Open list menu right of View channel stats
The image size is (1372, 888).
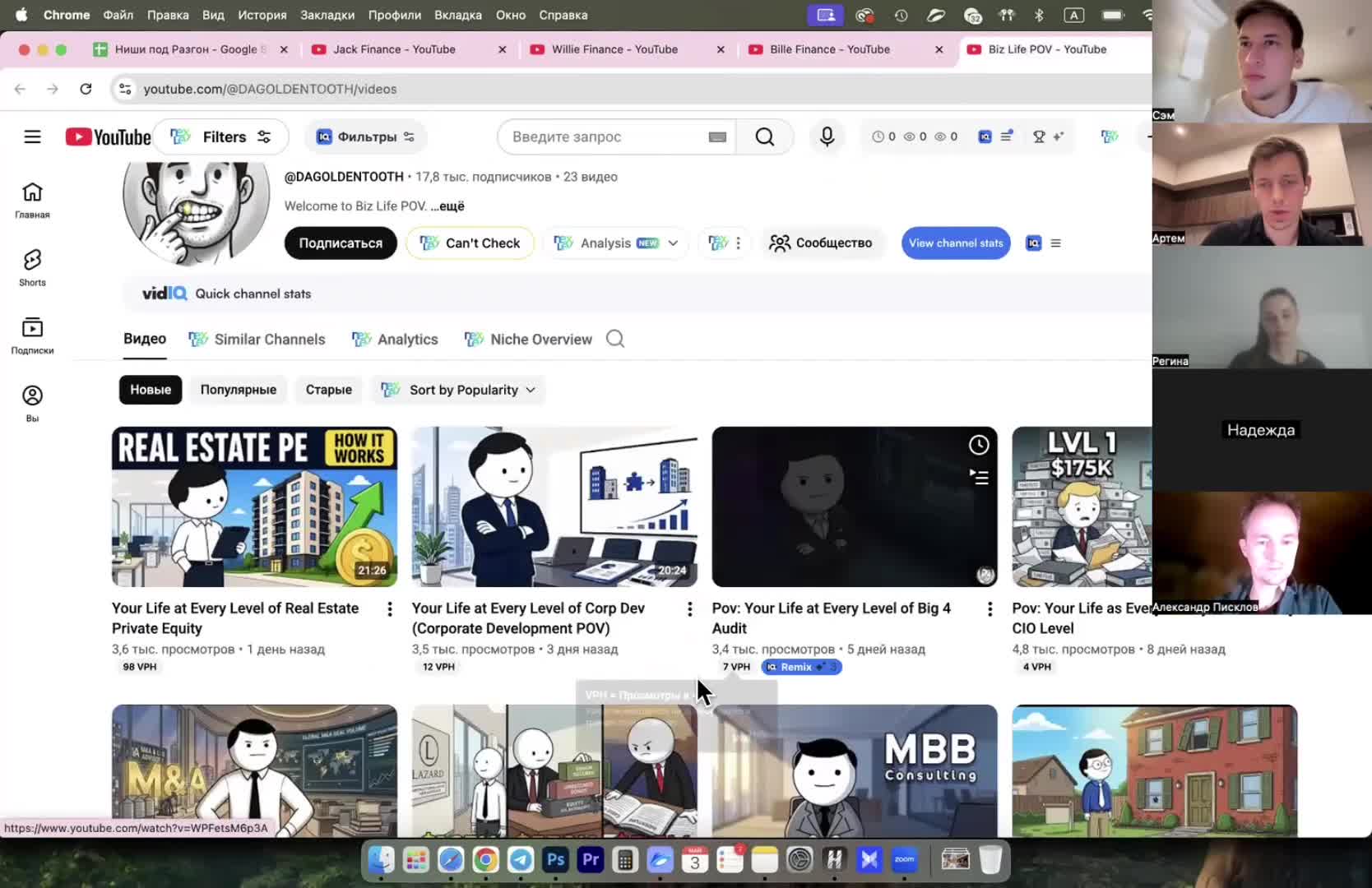pyautogui.click(x=1055, y=243)
